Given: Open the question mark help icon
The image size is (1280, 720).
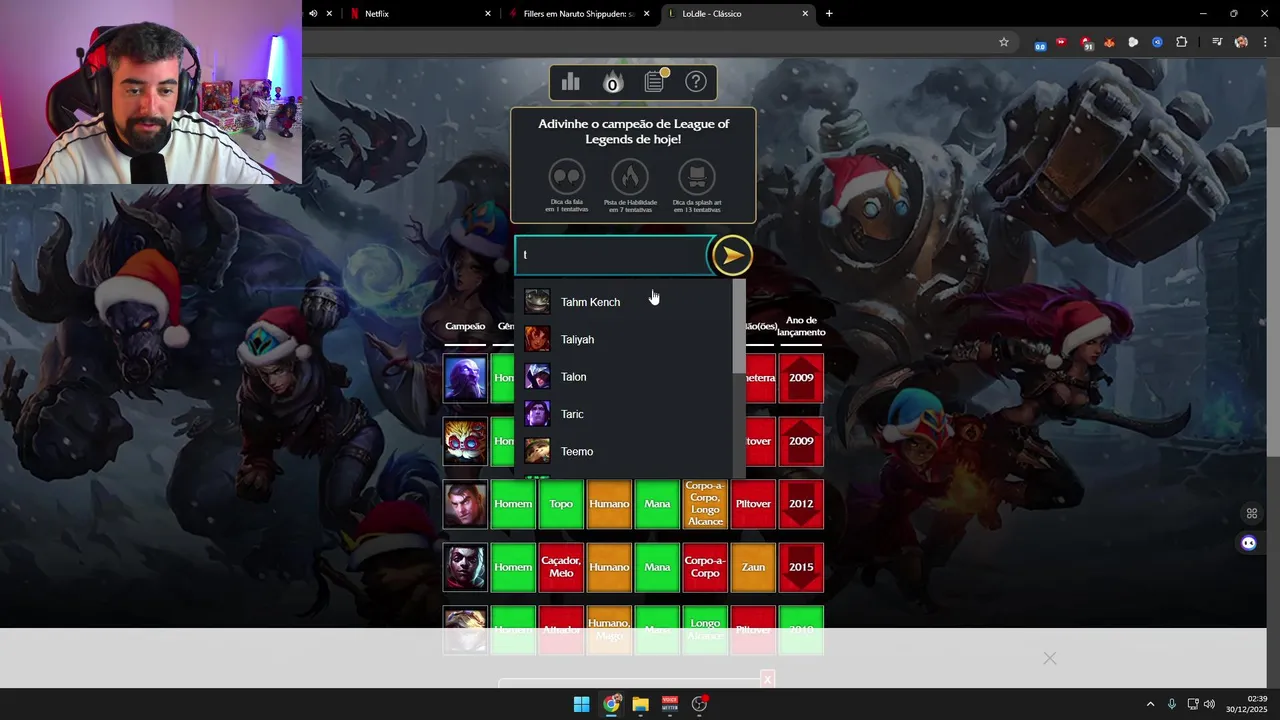Looking at the screenshot, I should coord(696,82).
